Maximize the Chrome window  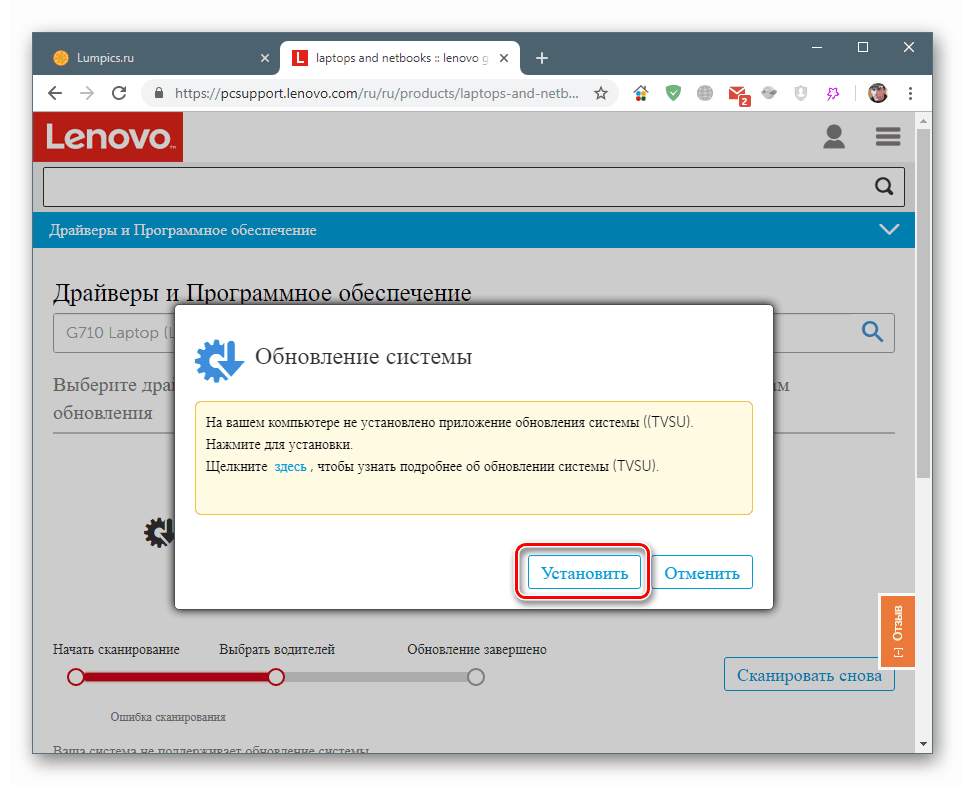(863, 47)
